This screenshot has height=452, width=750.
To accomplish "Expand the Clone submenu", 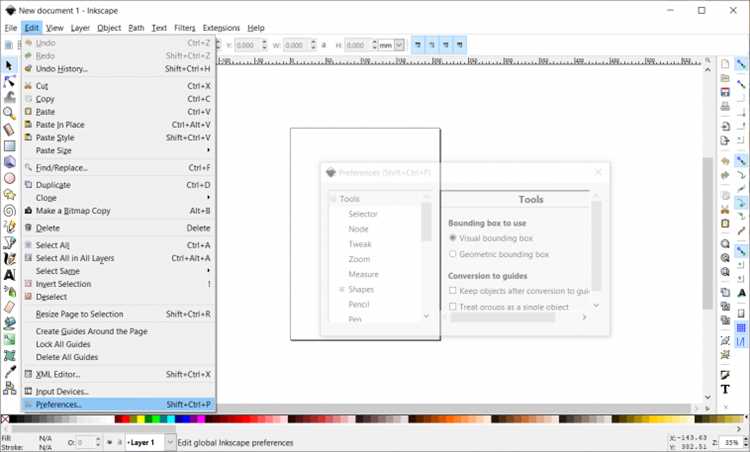I will [118, 198].
